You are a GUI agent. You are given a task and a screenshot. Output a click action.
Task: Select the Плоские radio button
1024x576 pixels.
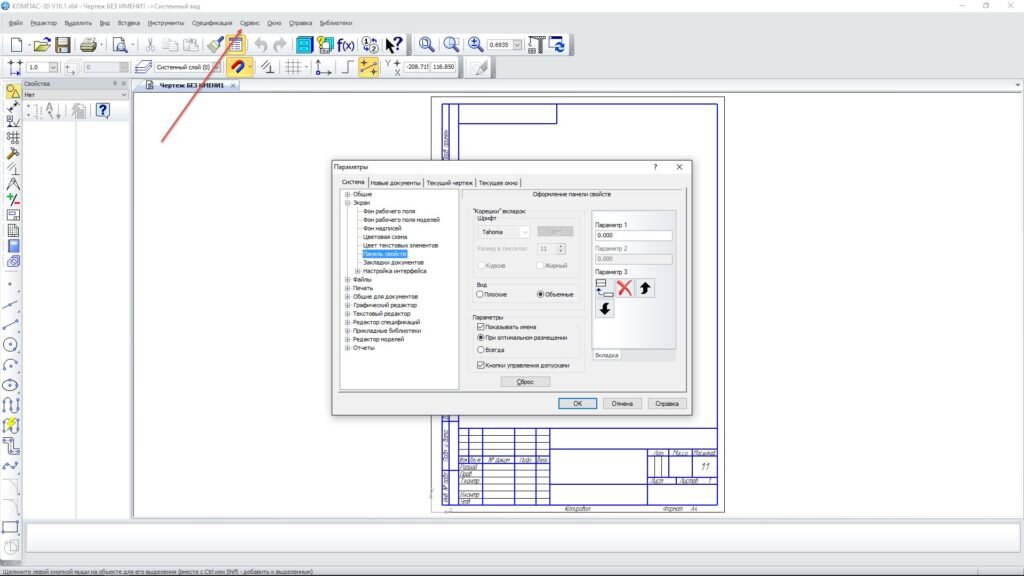tap(480, 295)
